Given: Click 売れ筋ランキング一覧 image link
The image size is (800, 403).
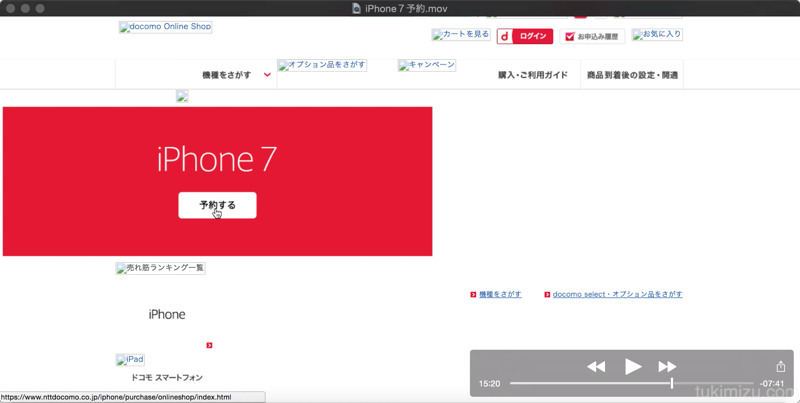Looking at the screenshot, I should click(160, 268).
